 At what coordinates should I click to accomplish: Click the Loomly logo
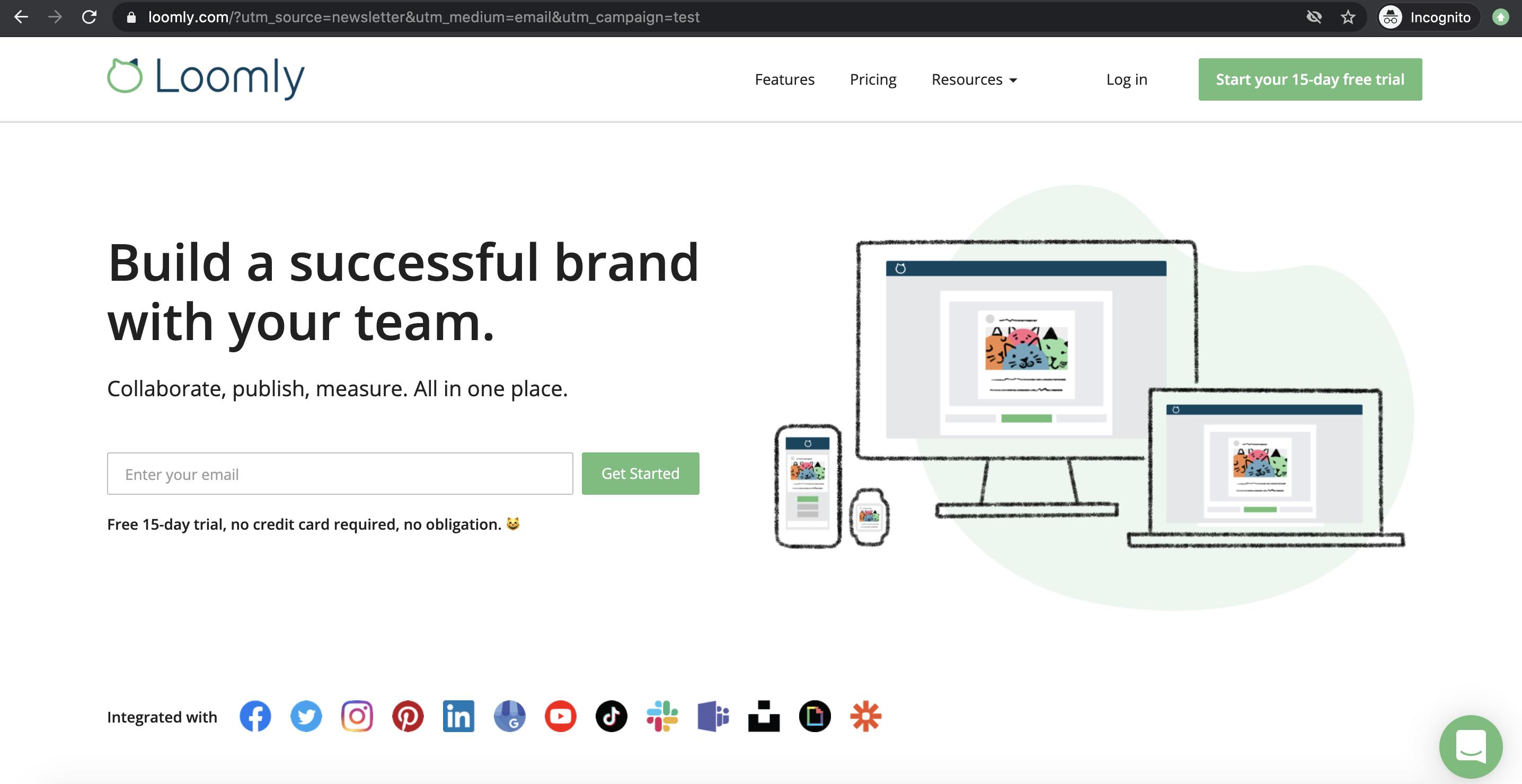click(206, 77)
